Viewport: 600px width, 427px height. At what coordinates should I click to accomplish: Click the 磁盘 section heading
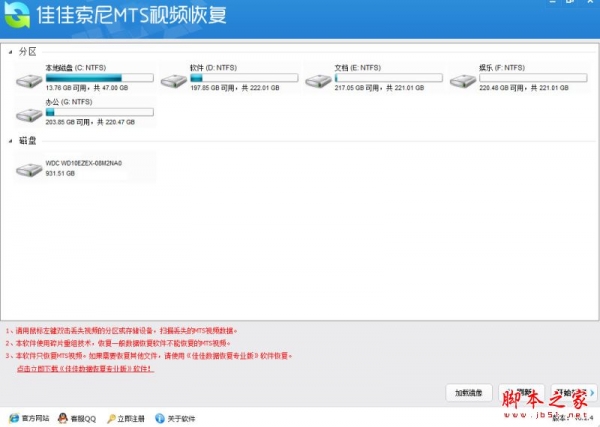coord(28,141)
